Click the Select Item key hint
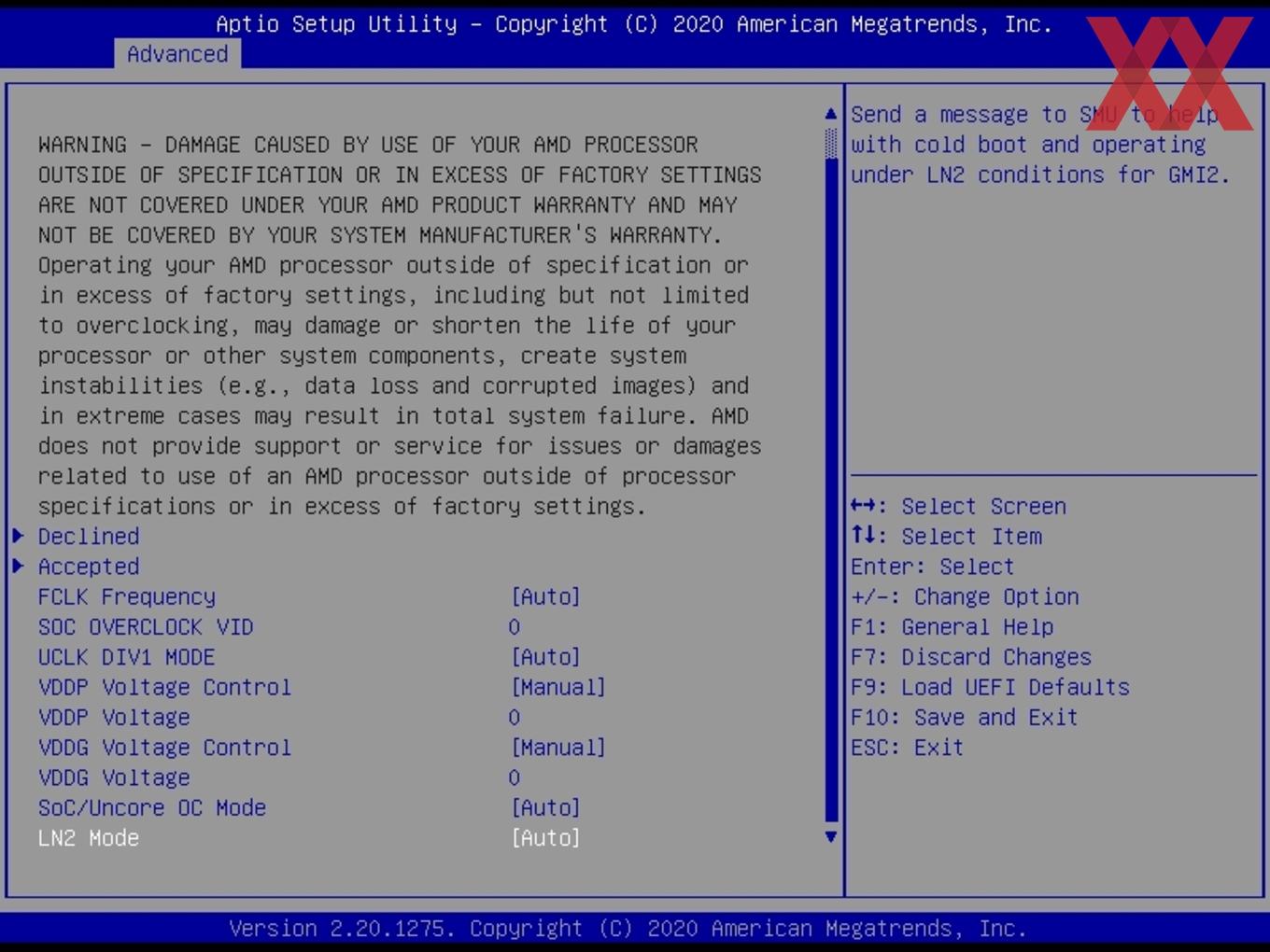Screen dimensions: 1270x952 947,537
